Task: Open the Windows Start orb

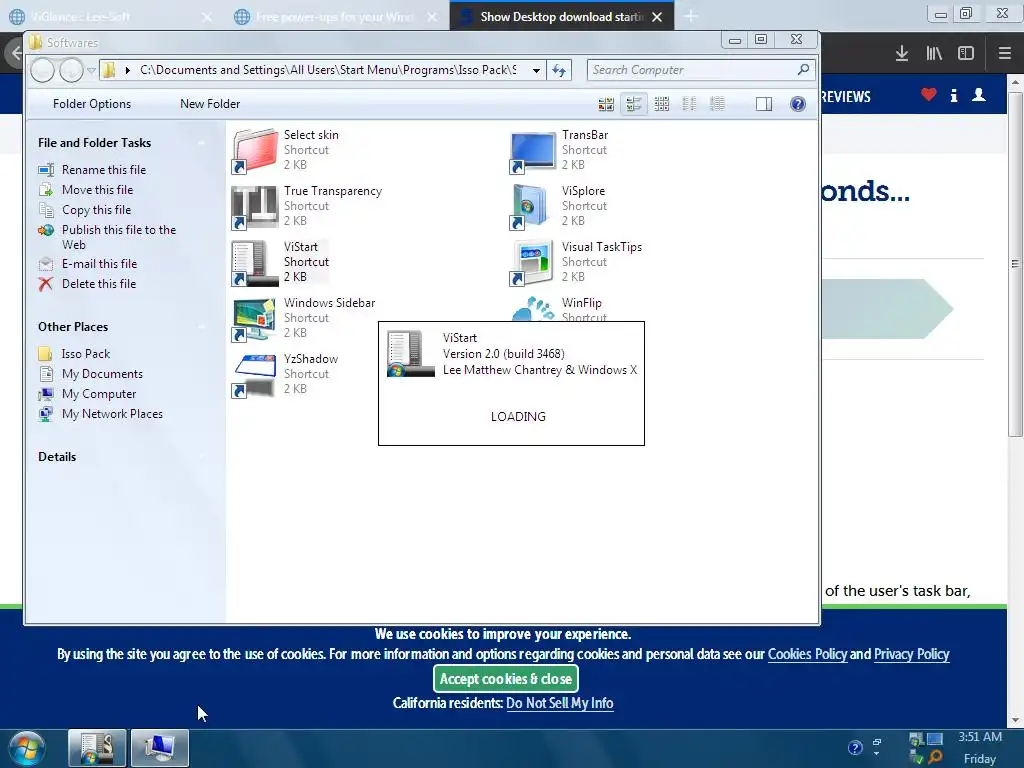Action: [27, 748]
